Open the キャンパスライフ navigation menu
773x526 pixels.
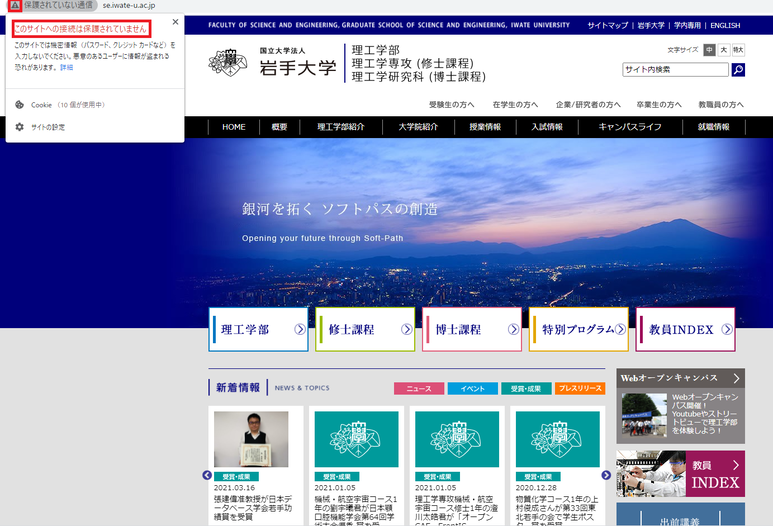coord(630,127)
